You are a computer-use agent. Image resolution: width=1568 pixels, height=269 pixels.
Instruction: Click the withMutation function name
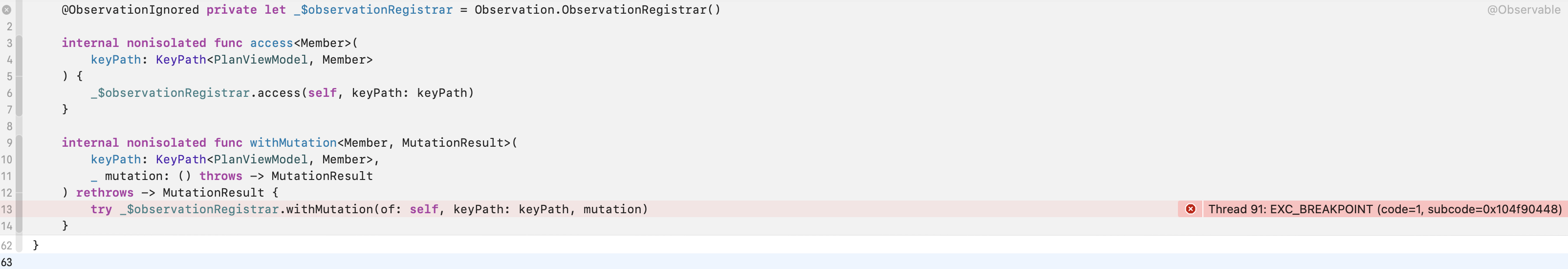point(293,142)
